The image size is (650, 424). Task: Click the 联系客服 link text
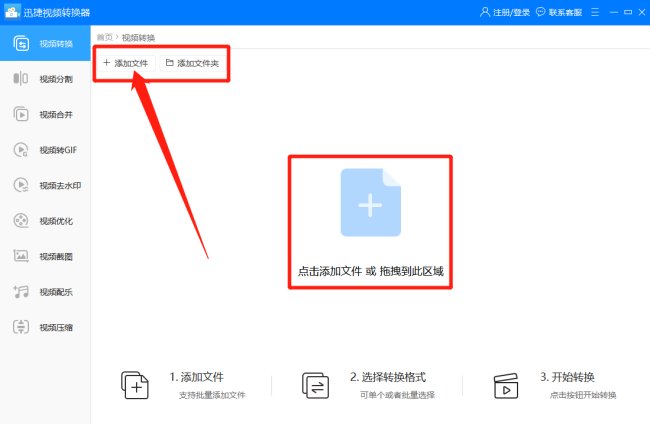point(565,12)
